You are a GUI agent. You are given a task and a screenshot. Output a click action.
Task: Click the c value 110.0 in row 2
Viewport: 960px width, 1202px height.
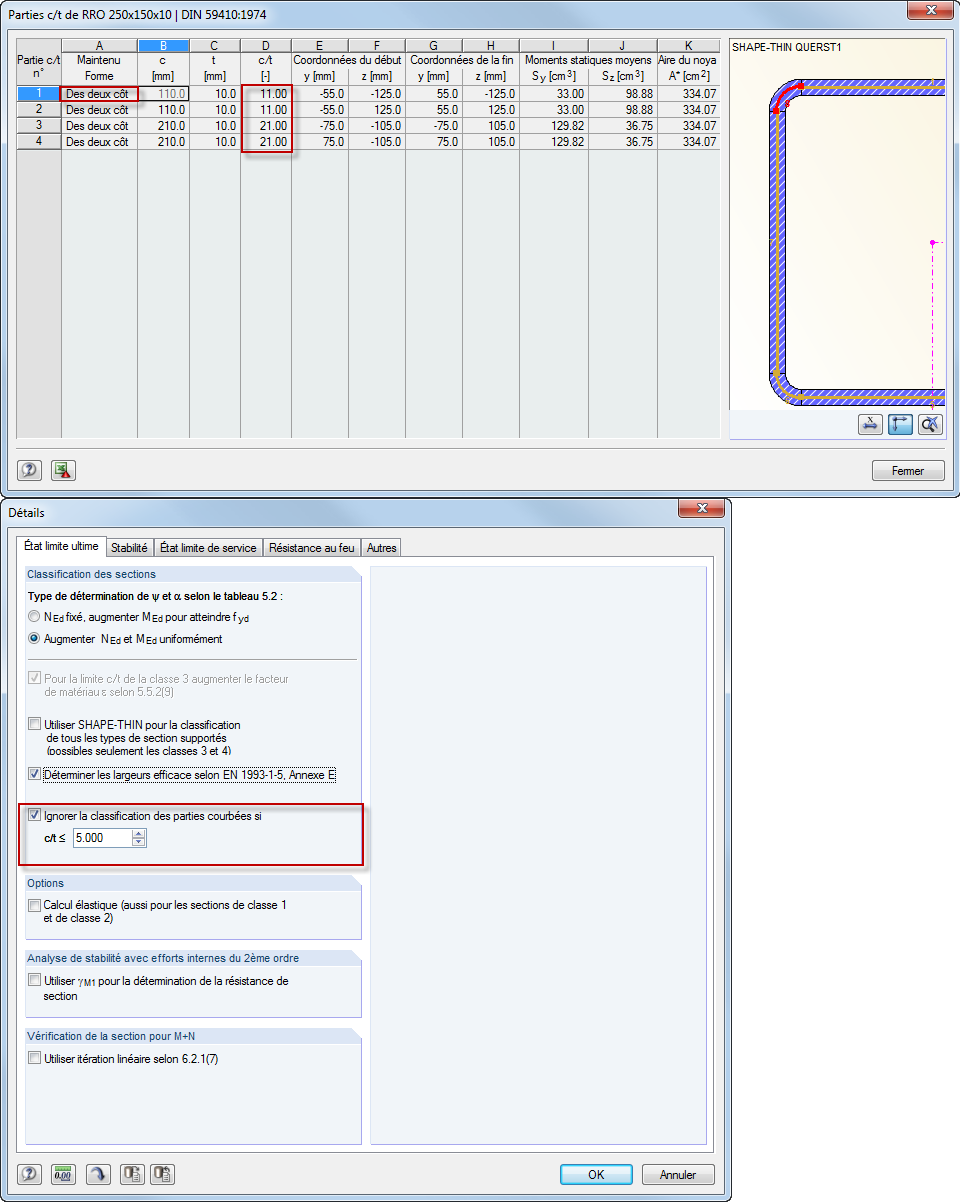163,109
